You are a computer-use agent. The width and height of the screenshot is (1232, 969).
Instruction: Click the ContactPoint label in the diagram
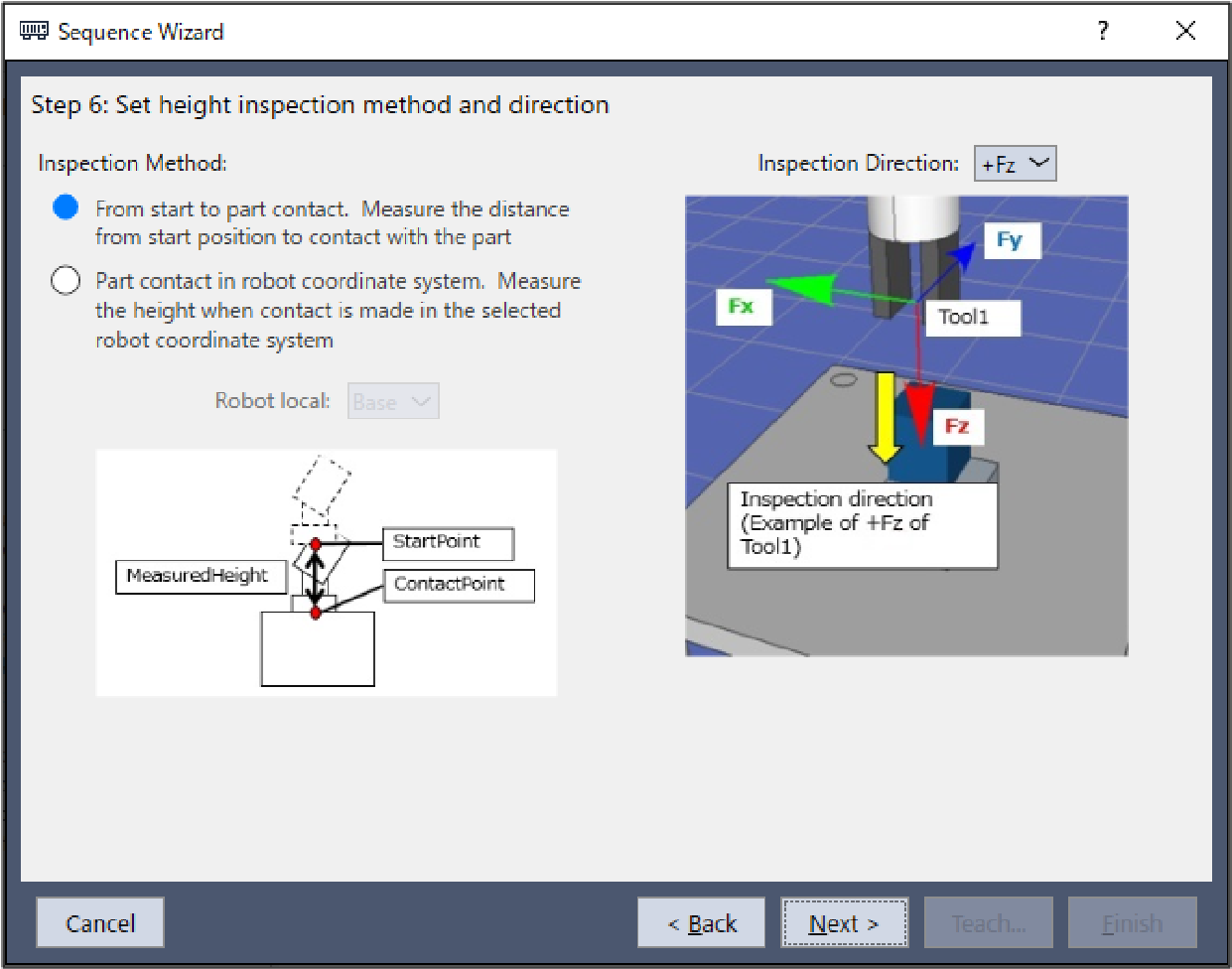[458, 585]
